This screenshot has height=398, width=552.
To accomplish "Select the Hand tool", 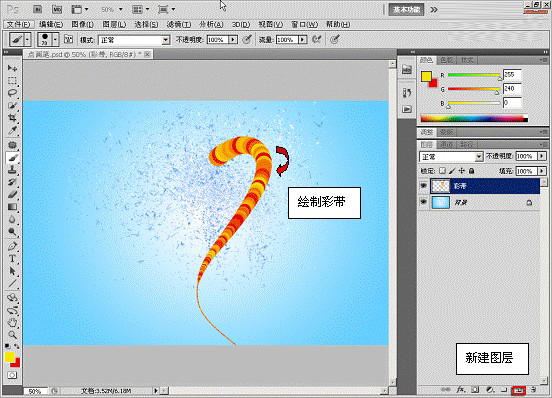I will click(x=12, y=322).
